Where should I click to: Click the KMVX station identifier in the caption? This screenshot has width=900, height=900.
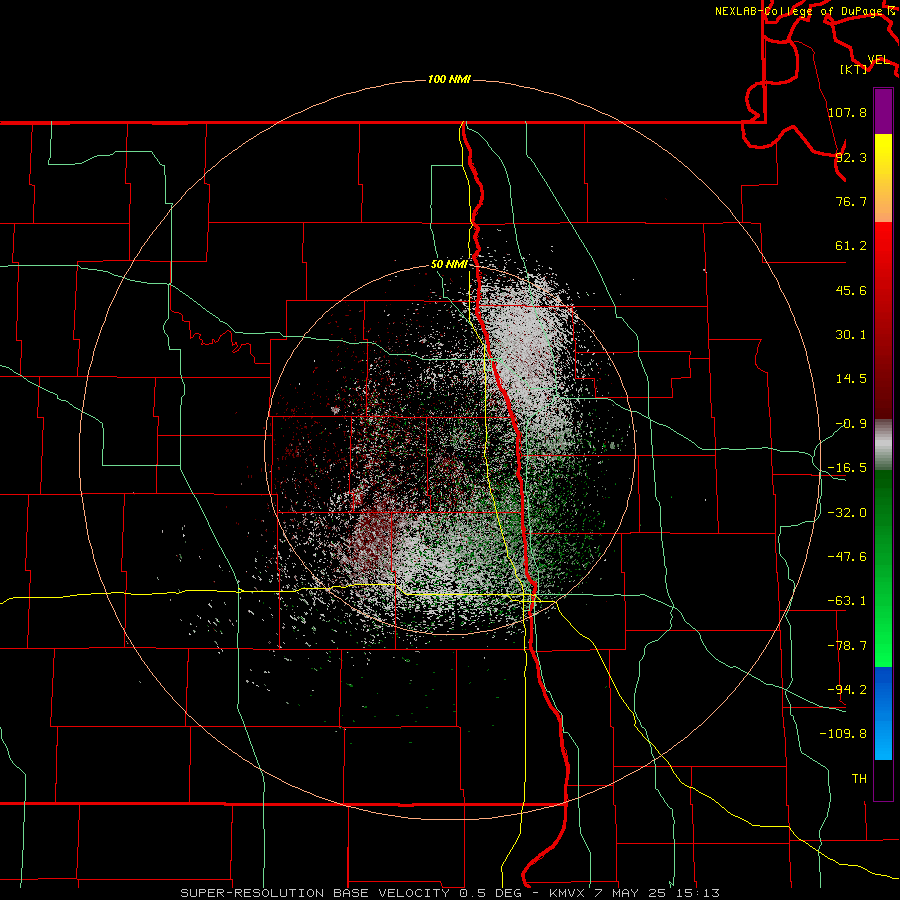pyautogui.click(x=565, y=893)
